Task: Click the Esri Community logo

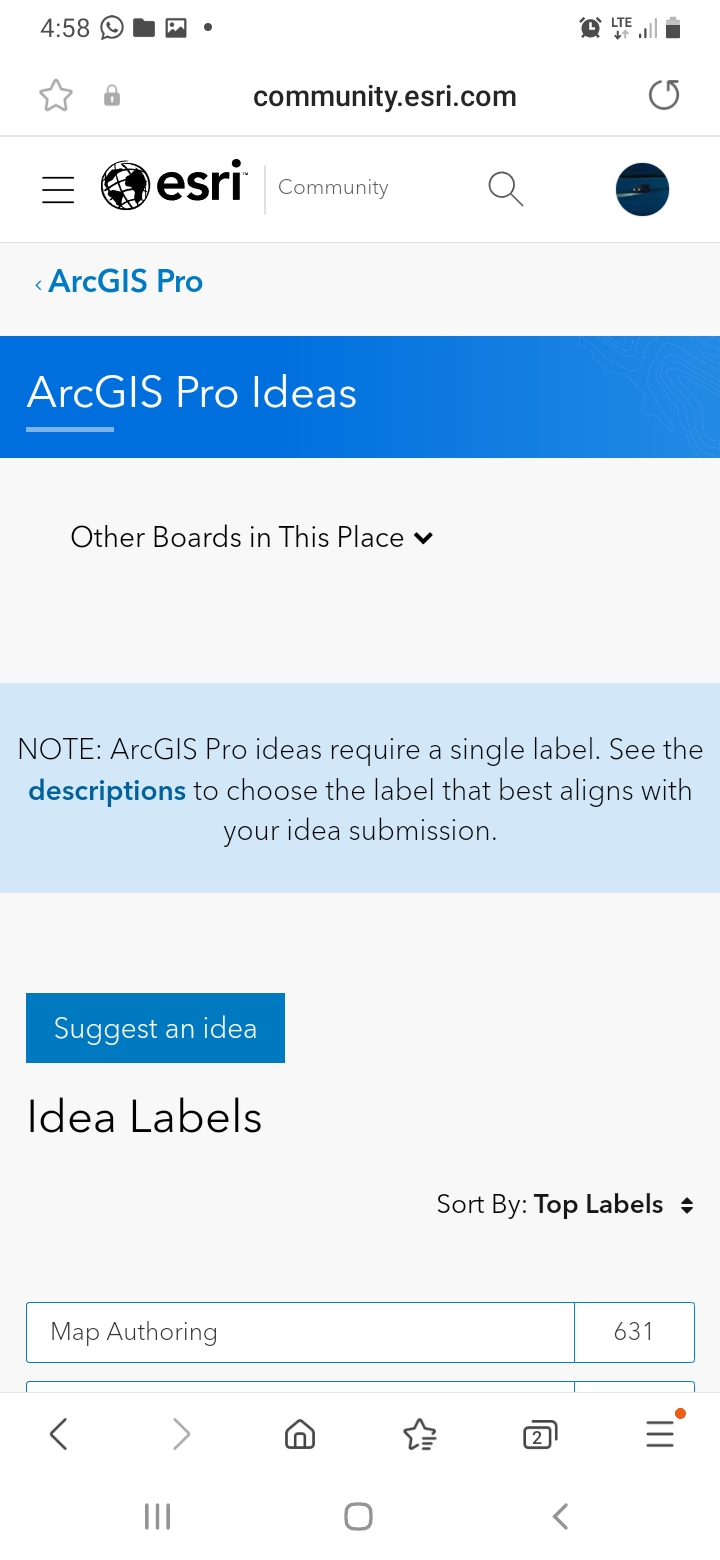Action: [x=170, y=186]
